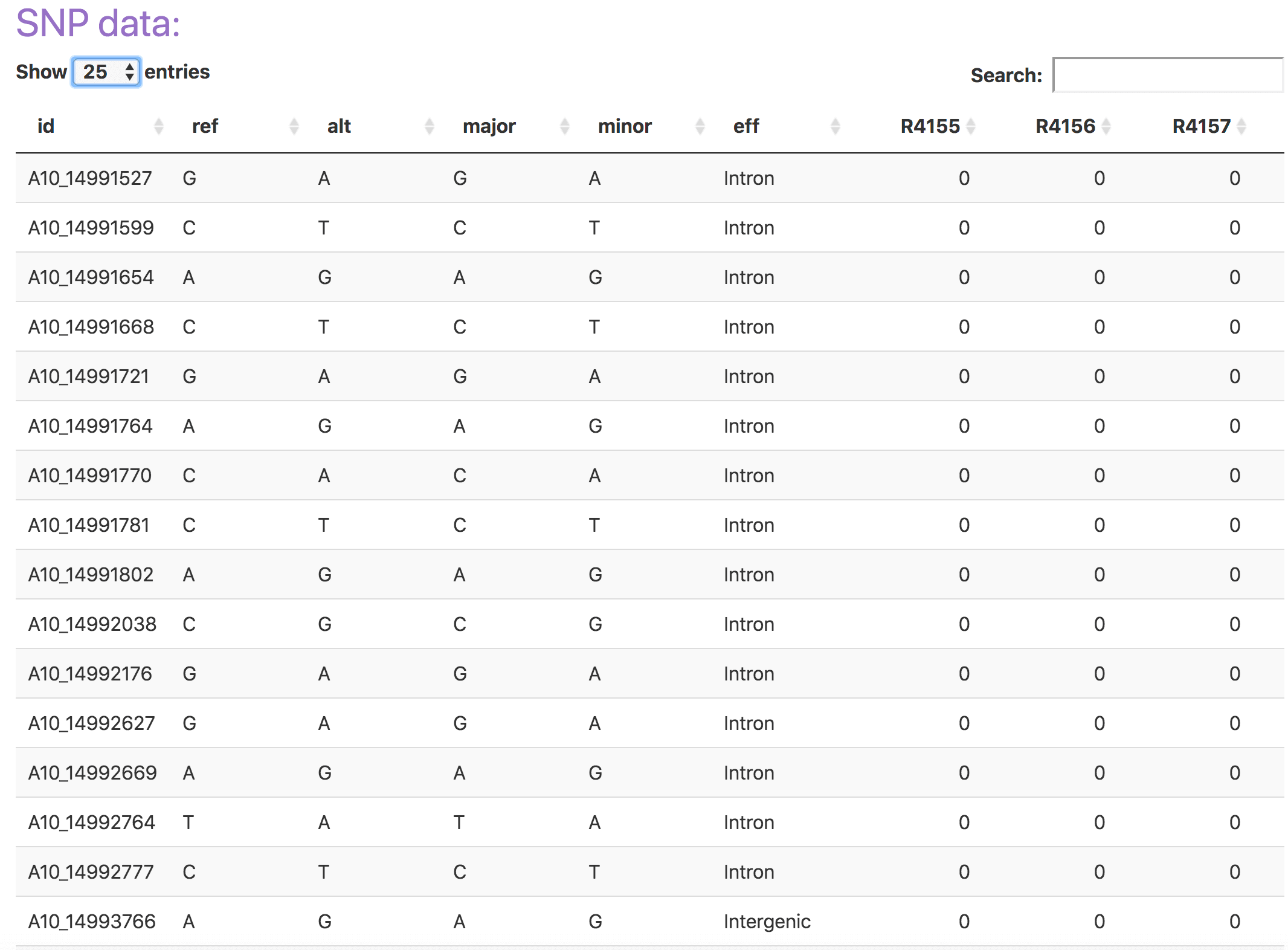Select the A10_14991527 row id cell
The width and height of the screenshot is (1288, 950).
pyautogui.click(x=90, y=178)
